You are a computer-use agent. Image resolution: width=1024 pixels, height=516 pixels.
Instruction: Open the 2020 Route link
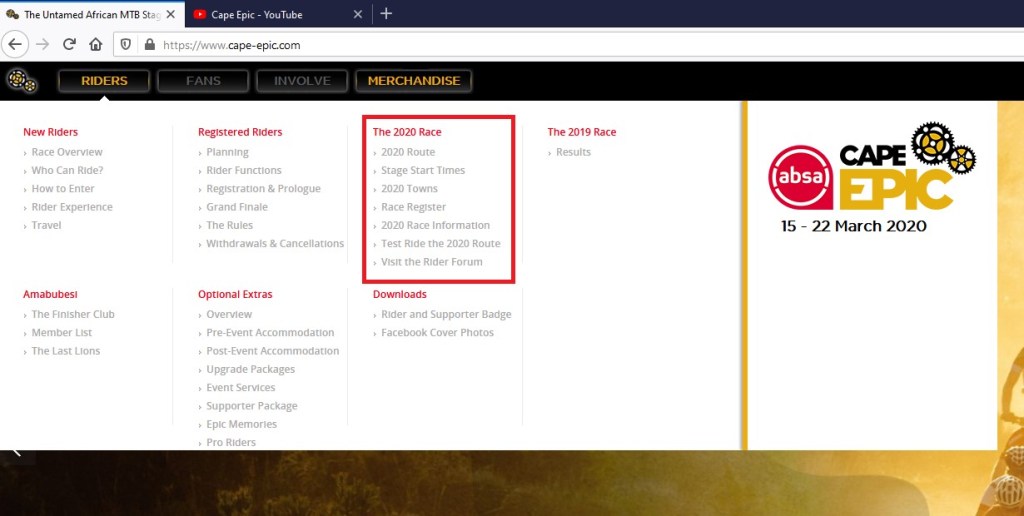click(x=408, y=152)
